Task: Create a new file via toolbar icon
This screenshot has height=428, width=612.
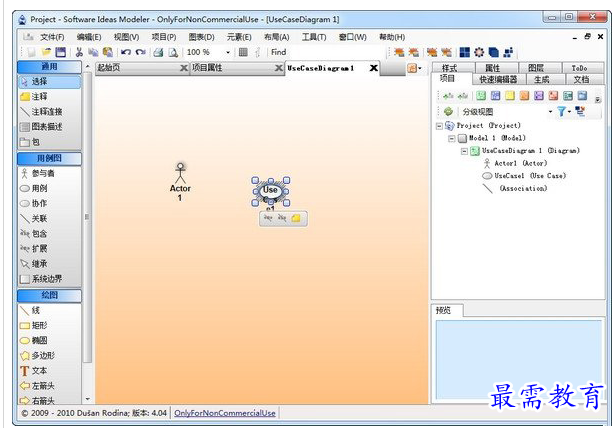Action: pos(32,52)
